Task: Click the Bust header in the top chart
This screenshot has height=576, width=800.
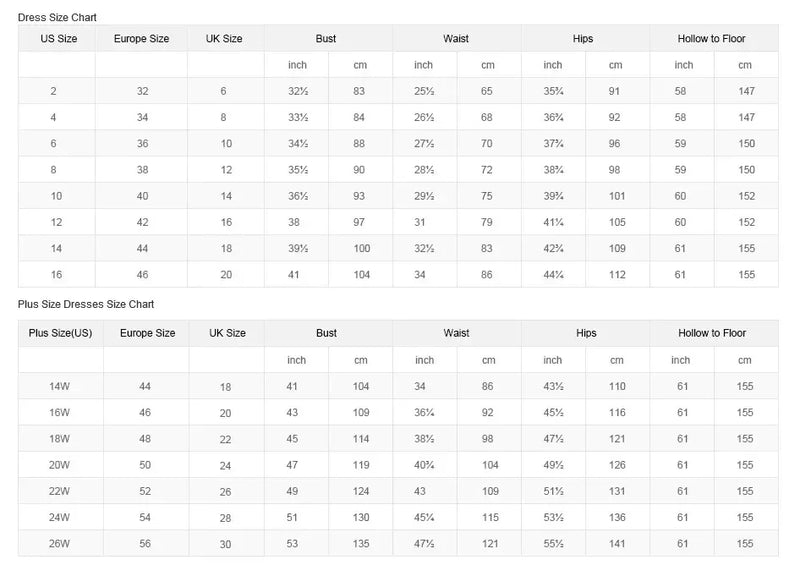Action: pyautogui.click(x=326, y=39)
